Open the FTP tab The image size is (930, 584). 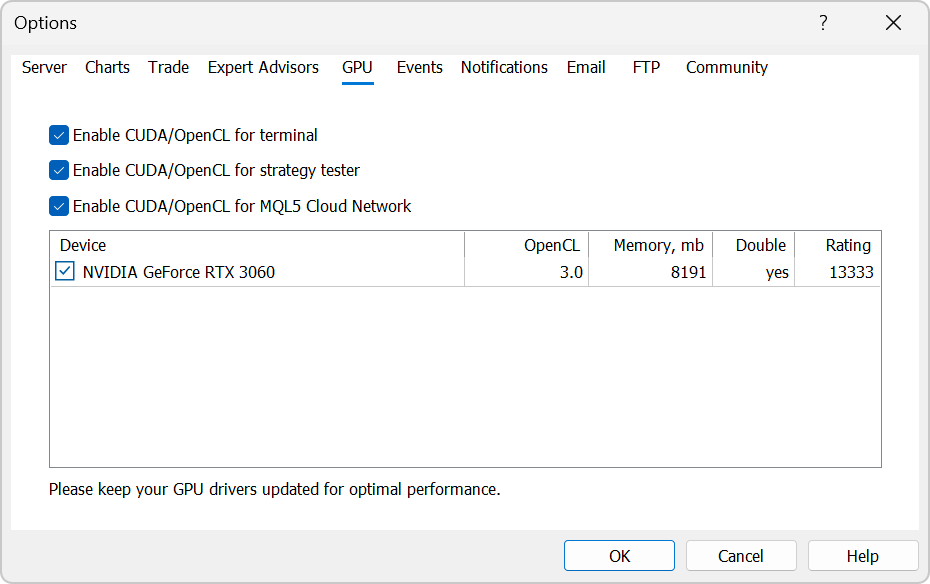(646, 67)
